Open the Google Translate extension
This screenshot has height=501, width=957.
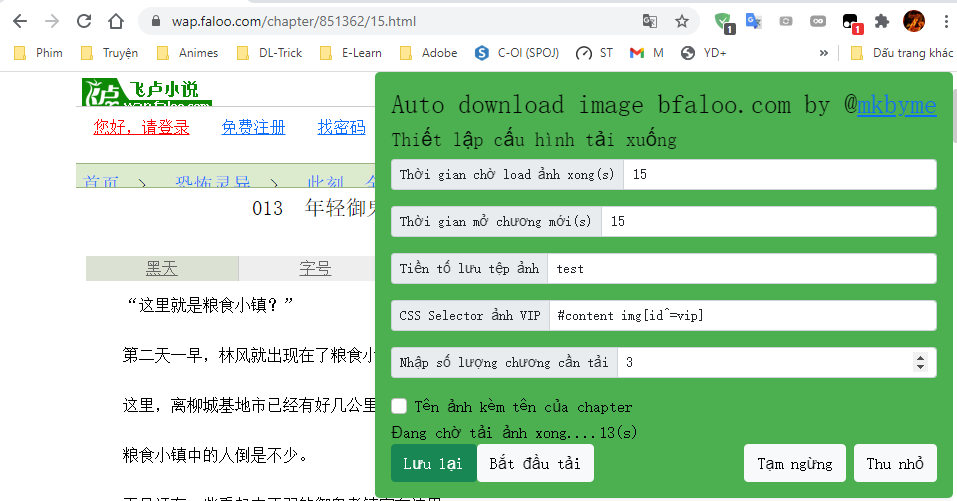coord(753,21)
